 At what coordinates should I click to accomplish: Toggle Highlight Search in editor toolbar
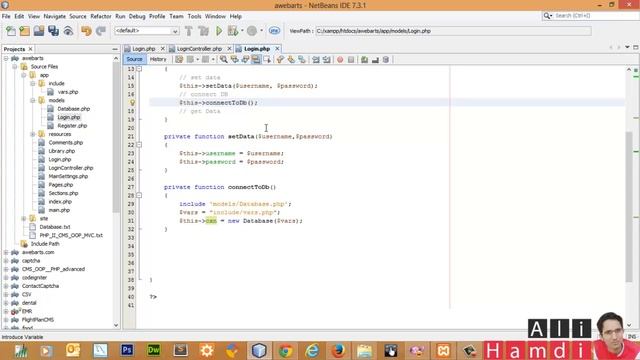[256, 60]
